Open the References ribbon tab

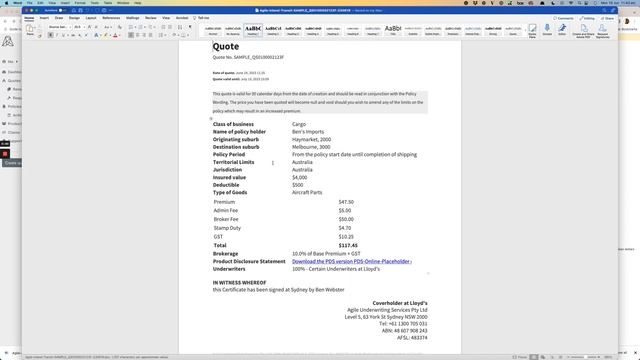[111, 18]
